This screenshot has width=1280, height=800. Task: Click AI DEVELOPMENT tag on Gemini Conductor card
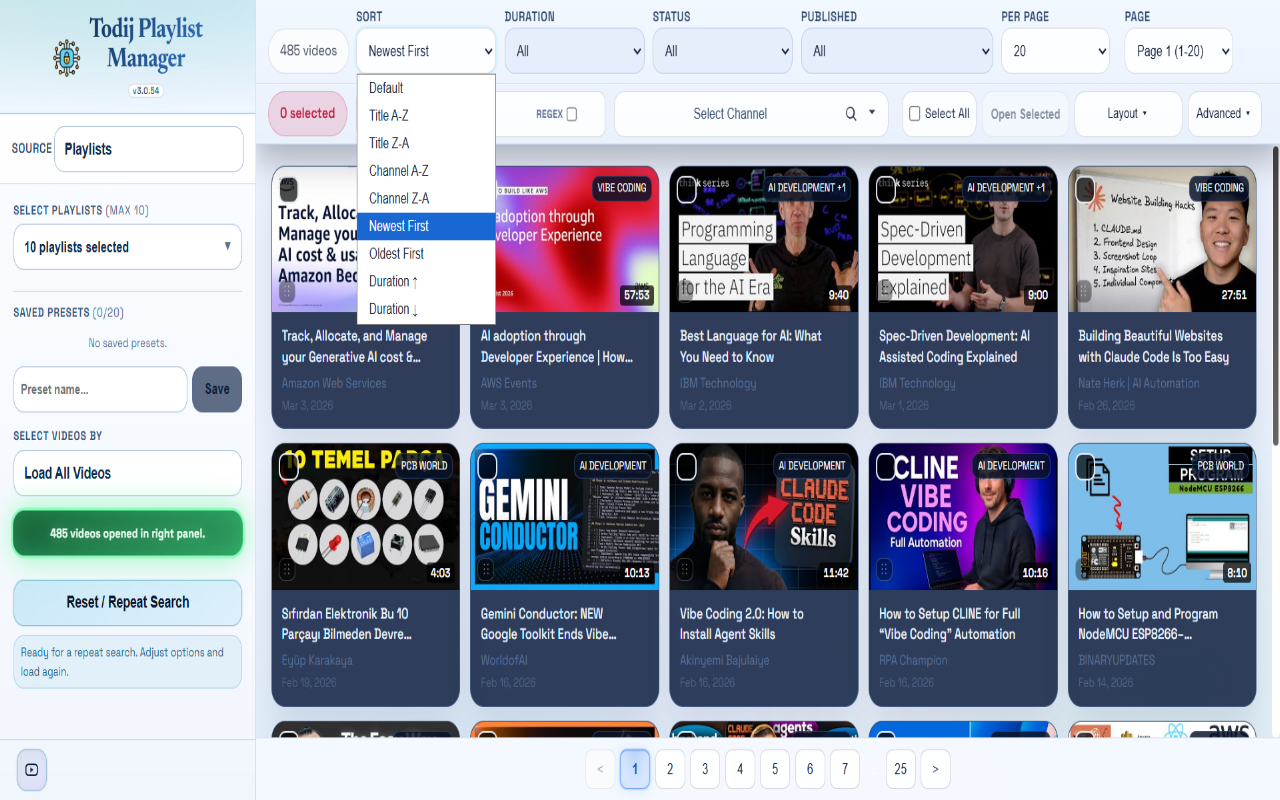(x=613, y=466)
